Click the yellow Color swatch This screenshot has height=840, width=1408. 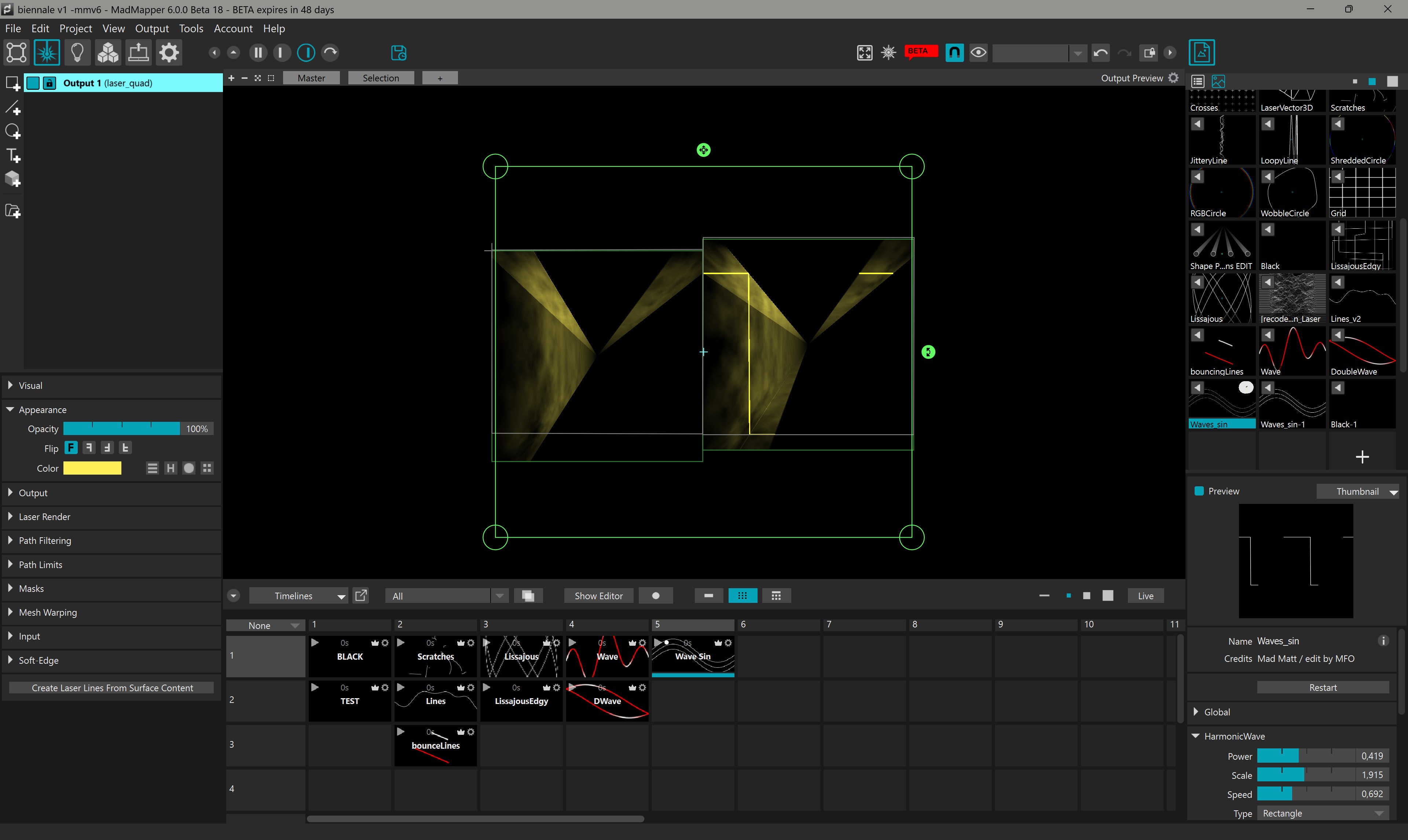coord(92,468)
